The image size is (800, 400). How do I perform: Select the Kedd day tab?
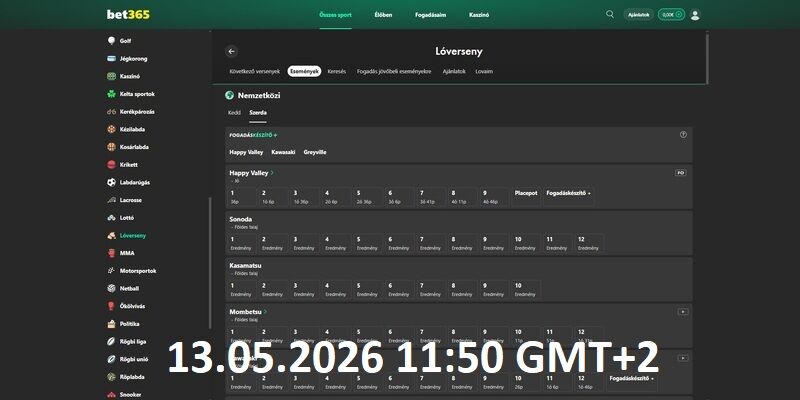coord(234,112)
